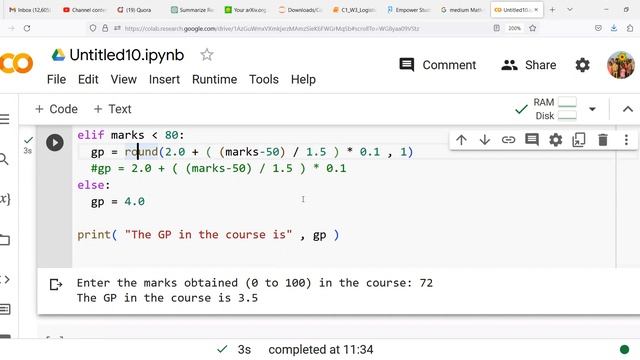The height and width of the screenshot is (360, 640).
Task: Bookmark this page with star icon
Action: click(532, 28)
